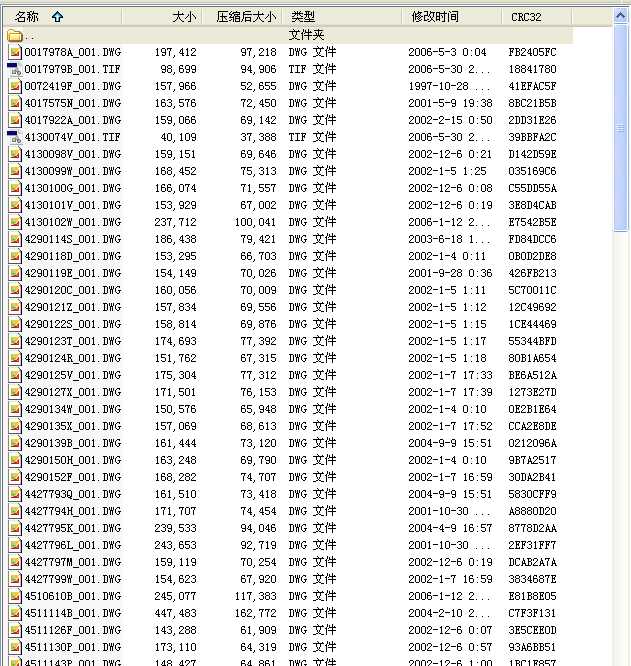Sort by the CRC32 column header
The height and width of the screenshot is (666, 631).
536,17
